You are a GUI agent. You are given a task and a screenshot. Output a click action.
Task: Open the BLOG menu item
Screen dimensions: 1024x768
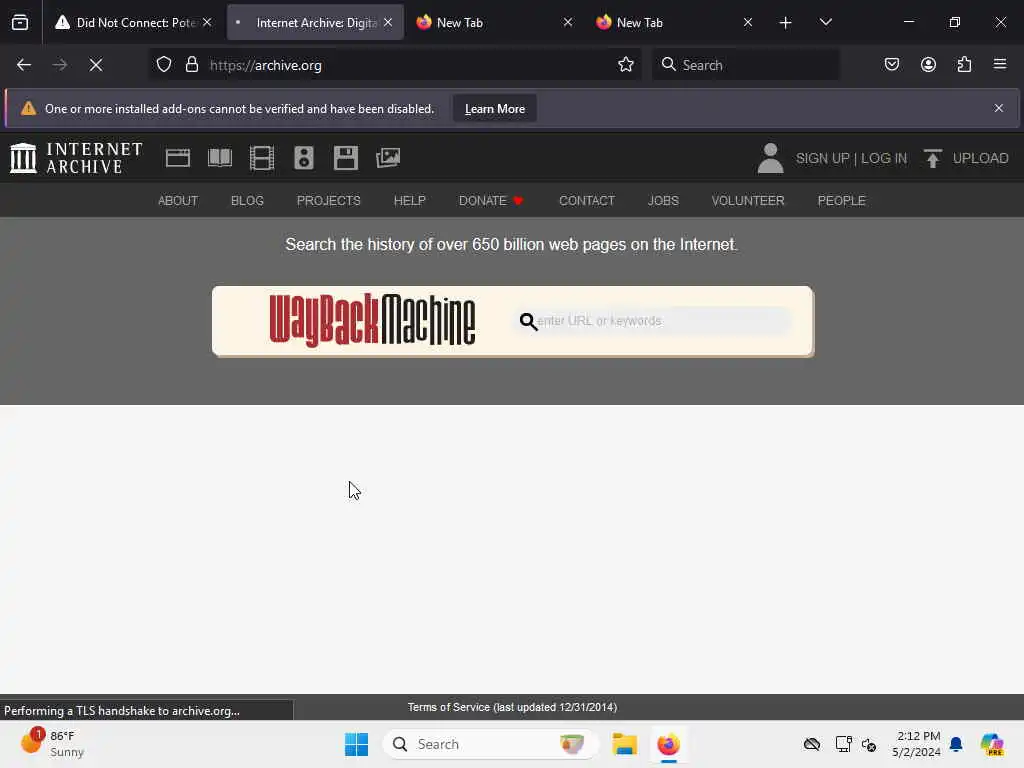(x=247, y=200)
